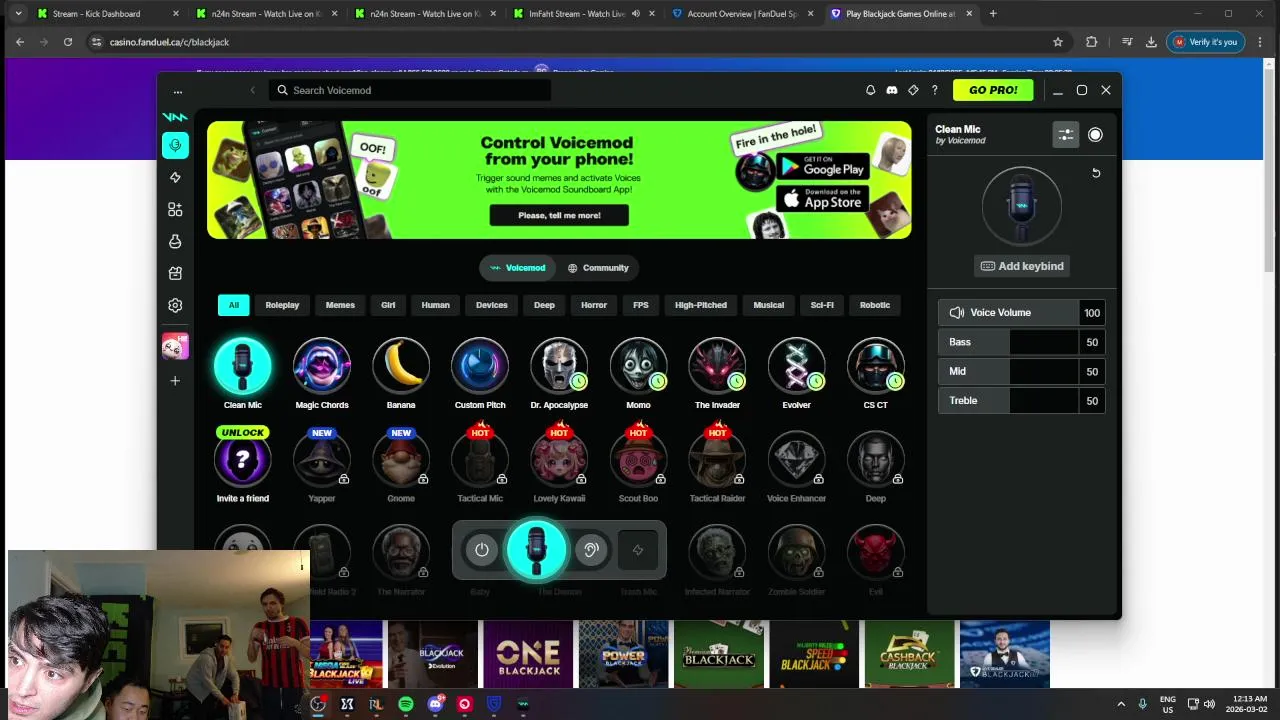Open the three-dots menu in Voicemod title bar
This screenshot has height=720, width=1280.
point(178,90)
